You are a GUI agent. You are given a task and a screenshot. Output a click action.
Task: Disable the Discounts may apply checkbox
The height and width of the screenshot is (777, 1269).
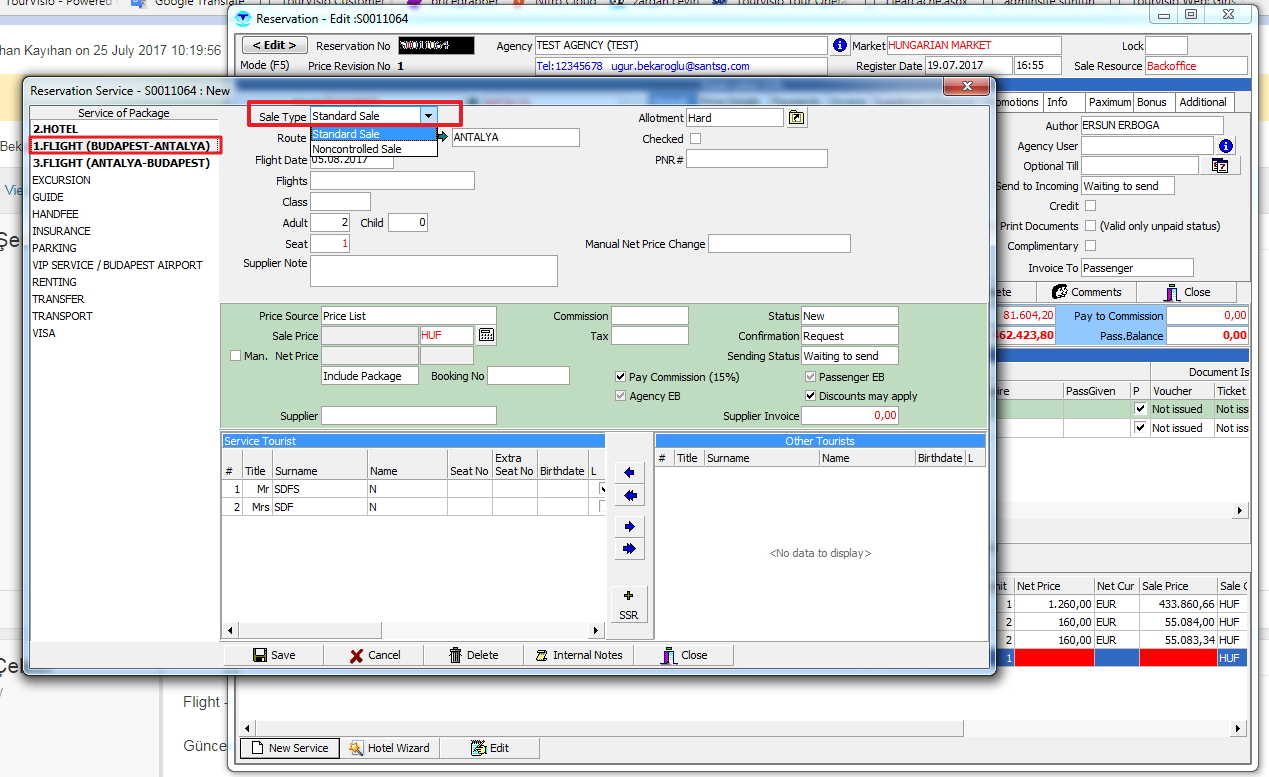(811, 396)
